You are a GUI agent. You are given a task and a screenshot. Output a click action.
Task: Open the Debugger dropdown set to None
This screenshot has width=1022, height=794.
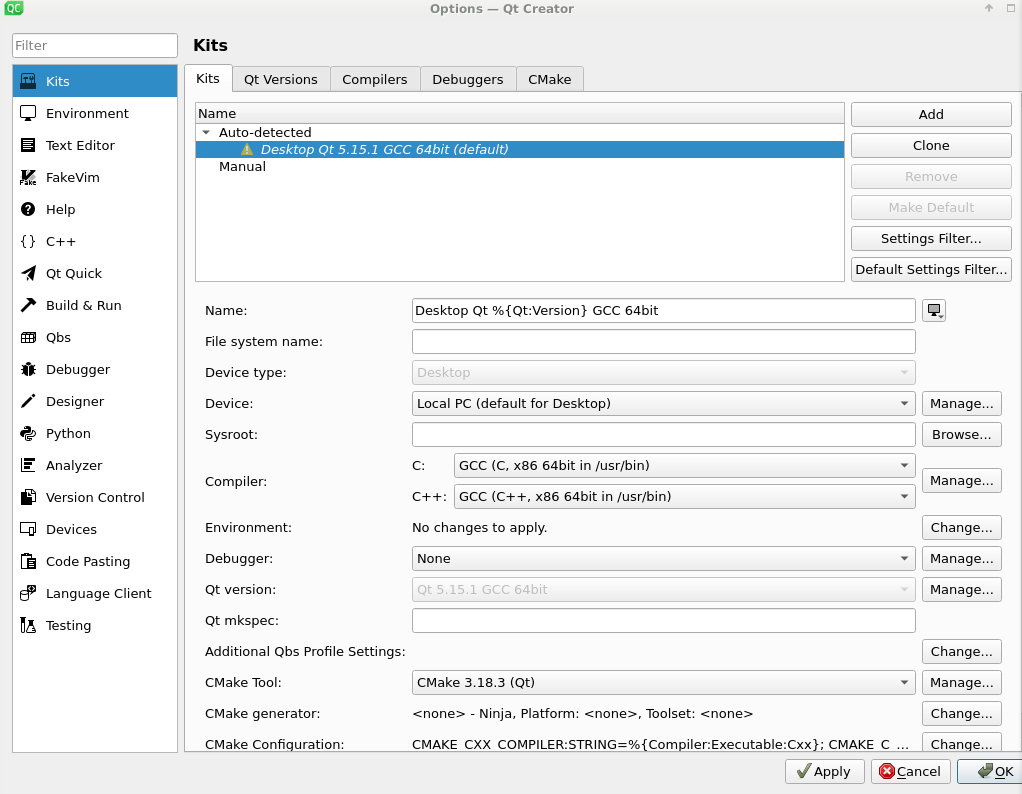tap(664, 559)
